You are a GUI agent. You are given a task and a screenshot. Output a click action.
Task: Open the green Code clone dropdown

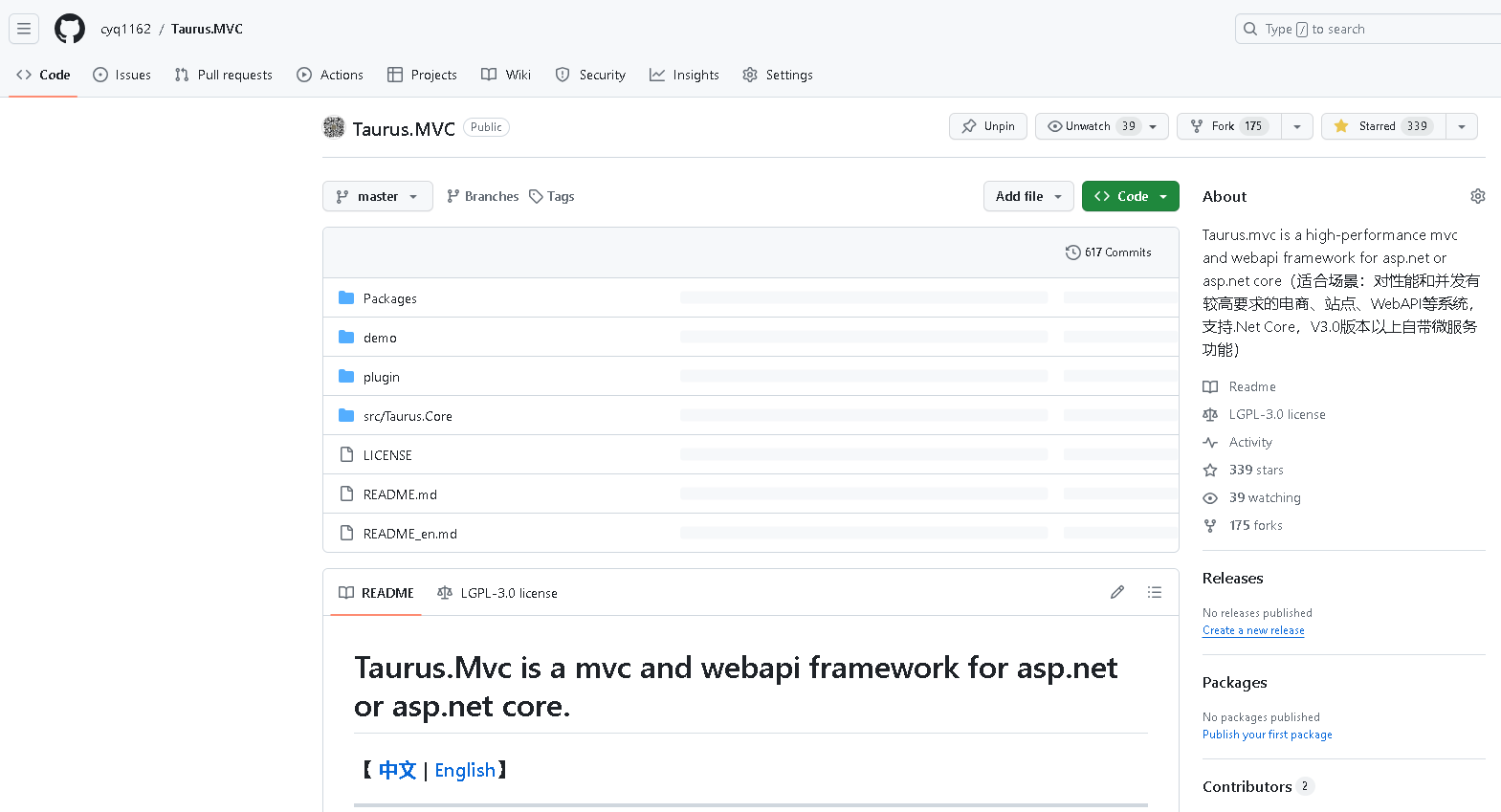(1131, 196)
